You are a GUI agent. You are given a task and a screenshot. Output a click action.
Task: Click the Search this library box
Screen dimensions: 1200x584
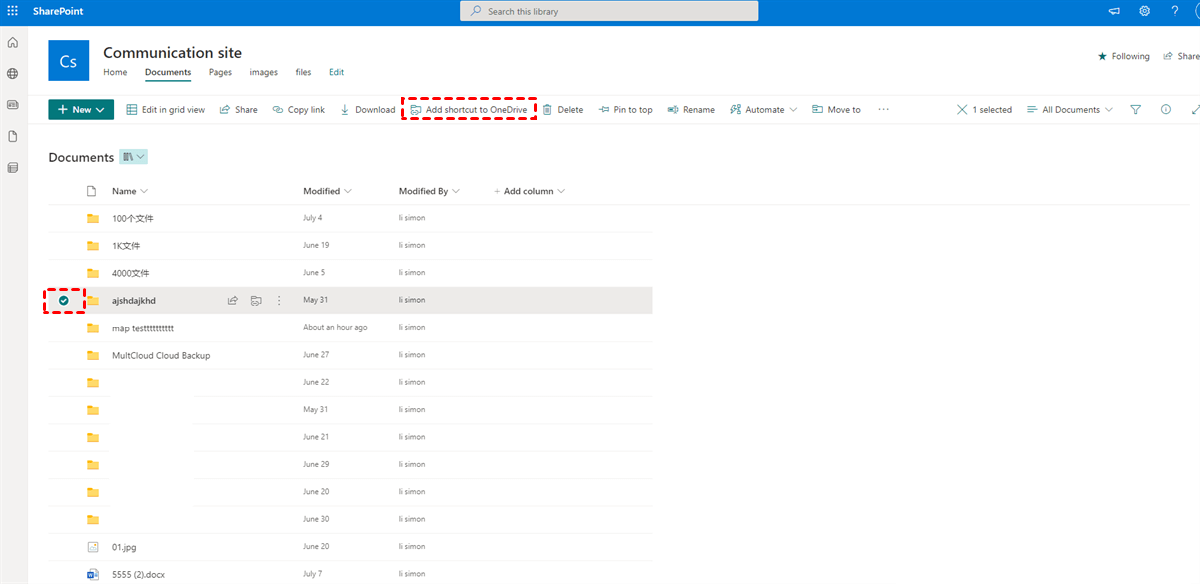[x=608, y=11]
